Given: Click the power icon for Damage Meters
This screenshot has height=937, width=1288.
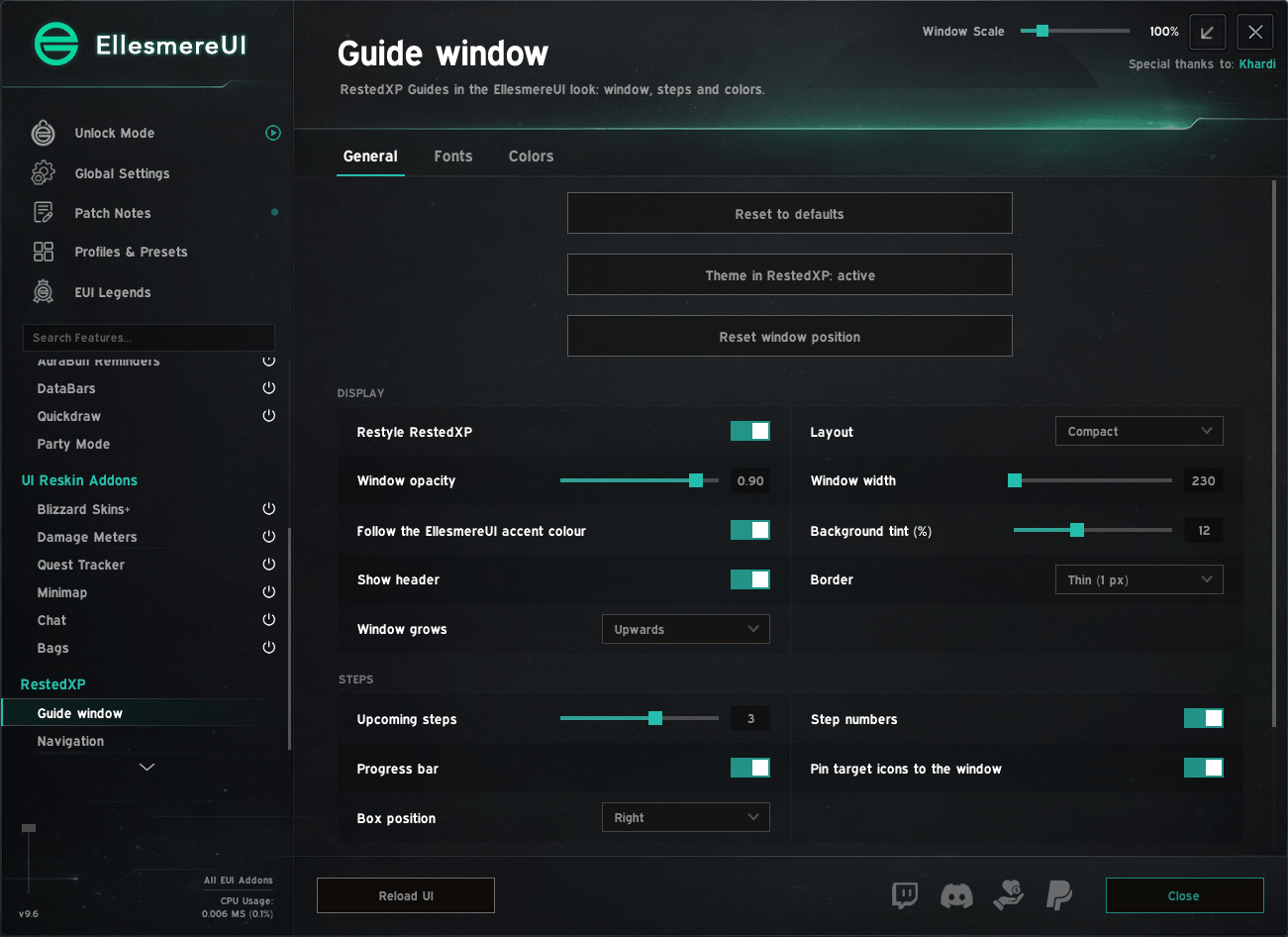Looking at the screenshot, I should pyautogui.click(x=269, y=537).
